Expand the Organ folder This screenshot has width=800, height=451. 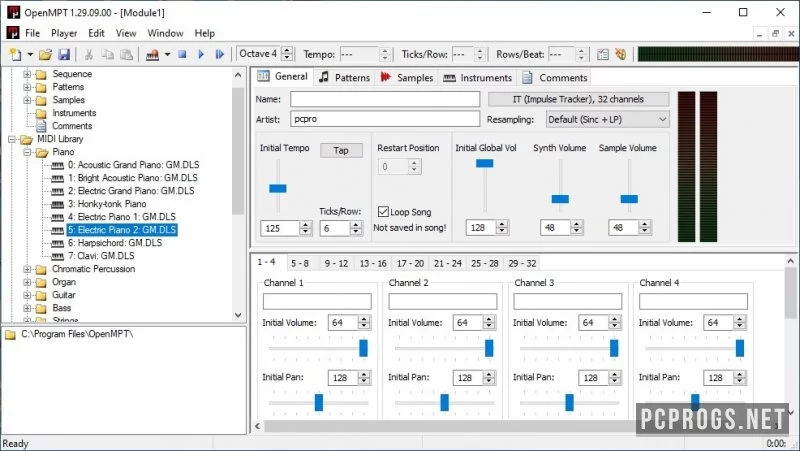coord(27,282)
